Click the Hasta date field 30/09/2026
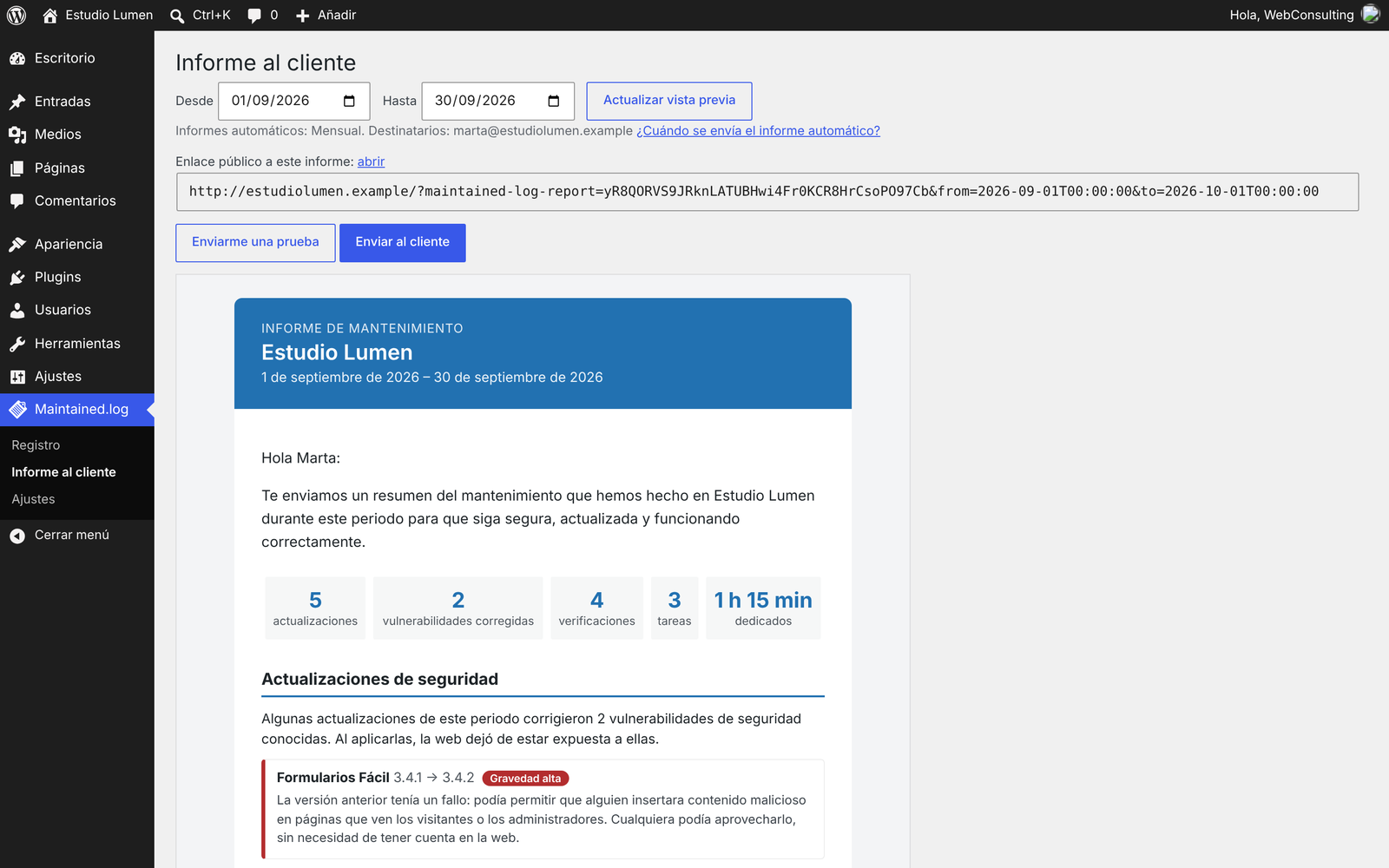This screenshot has height=868, width=1389. [498, 101]
